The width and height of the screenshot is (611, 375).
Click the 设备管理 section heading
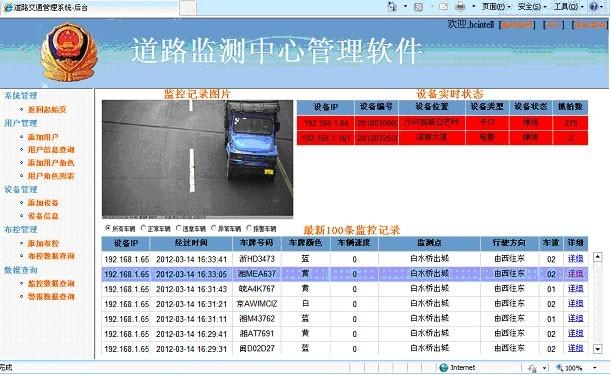tap(21, 189)
